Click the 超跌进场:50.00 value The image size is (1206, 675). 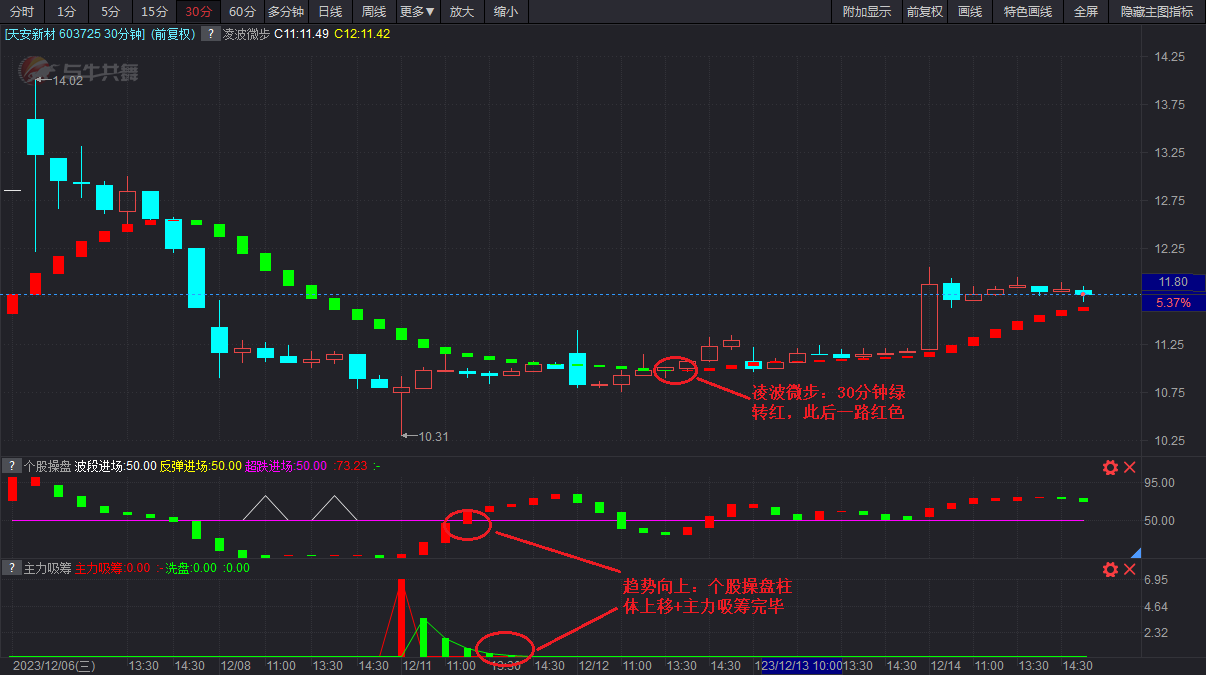point(286,465)
